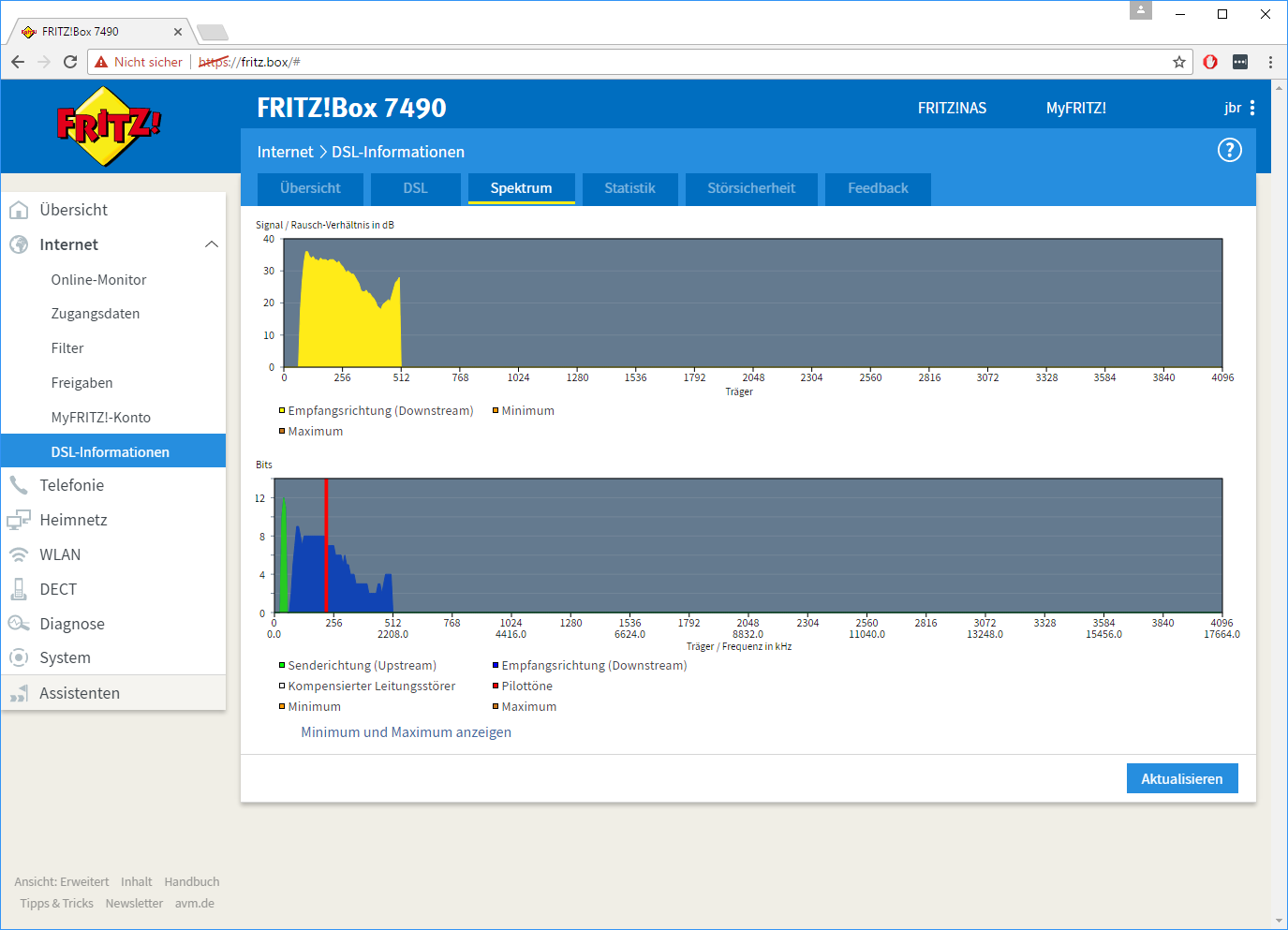Image resolution: width=1288 pixels, height=930 pixels.
Task: Expand the System menu entry
Action: coord(65,657)
